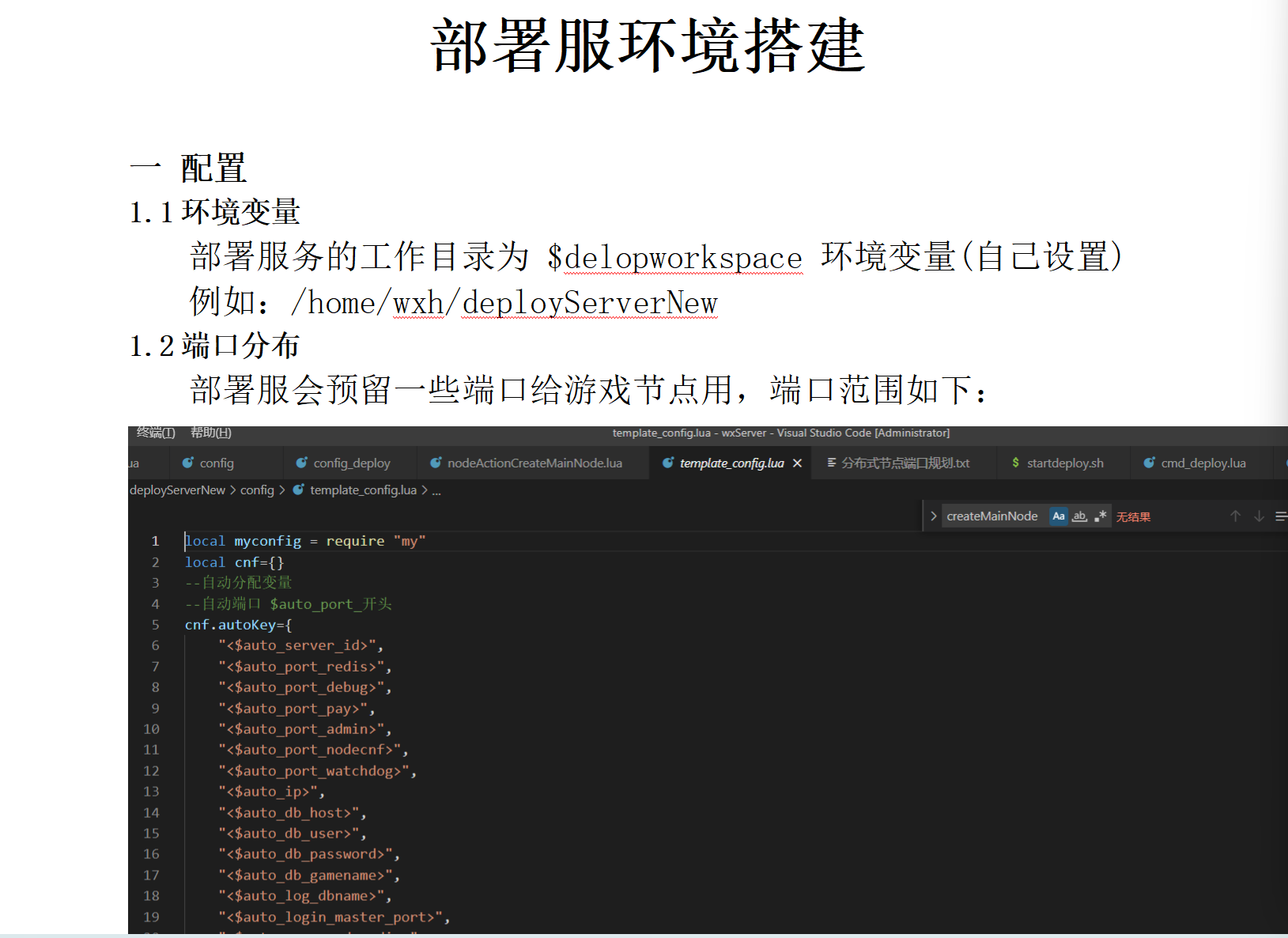Switch to the config tab

(217, 463)
